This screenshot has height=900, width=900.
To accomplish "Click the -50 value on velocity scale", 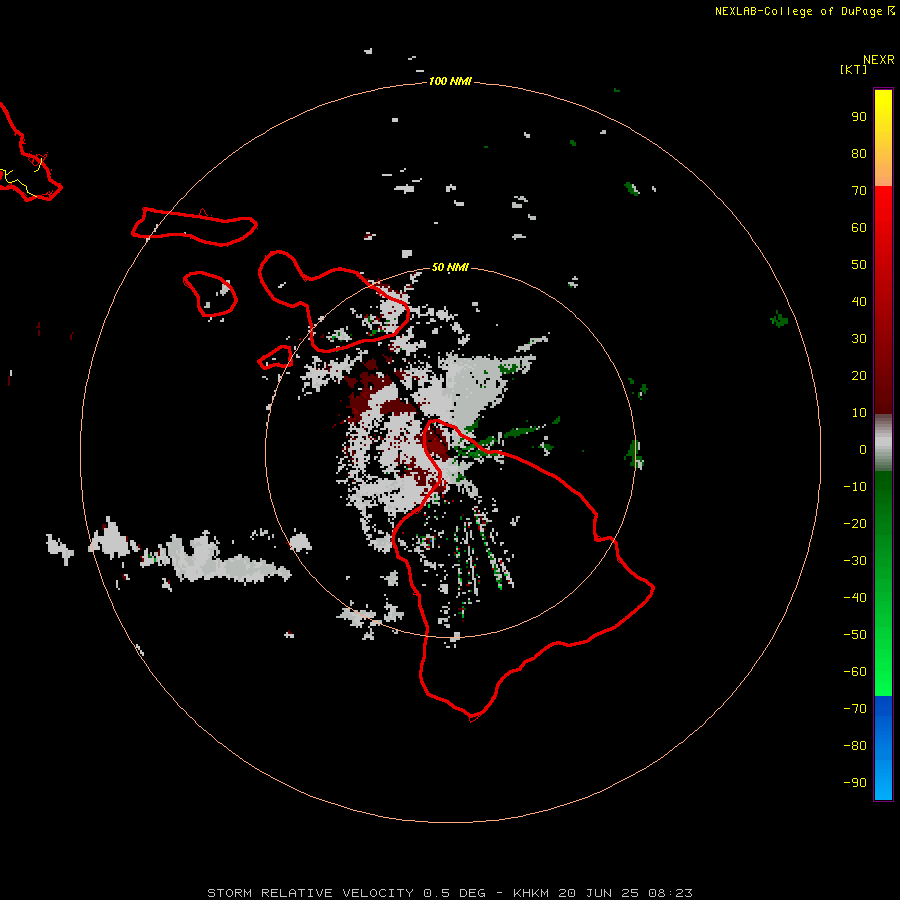I will [855, 635].
